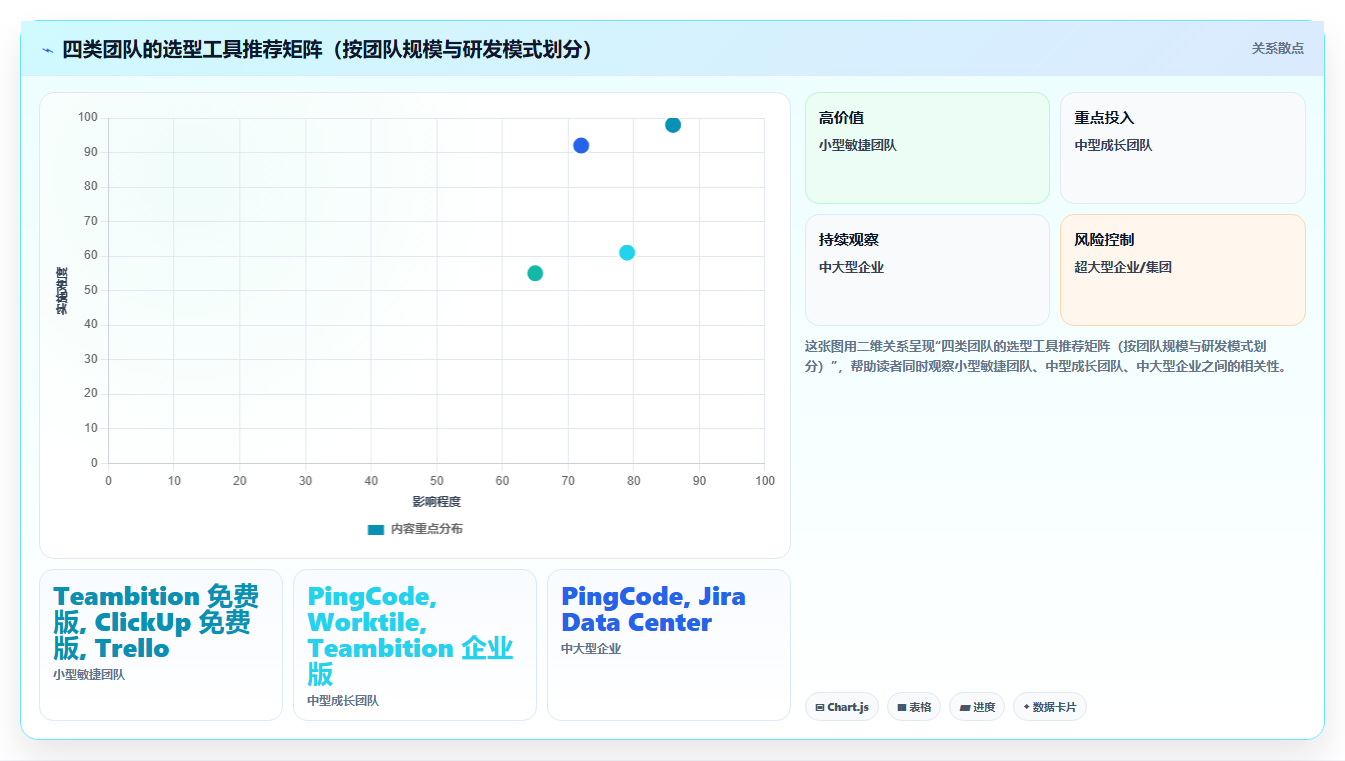Select the blue scatter point near 92

[581, 146]
